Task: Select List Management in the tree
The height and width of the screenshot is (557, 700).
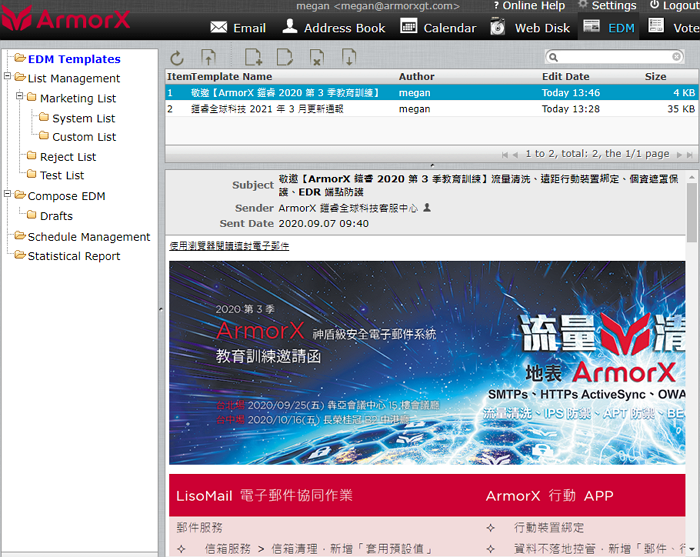Action: click(x=74, y=79)
